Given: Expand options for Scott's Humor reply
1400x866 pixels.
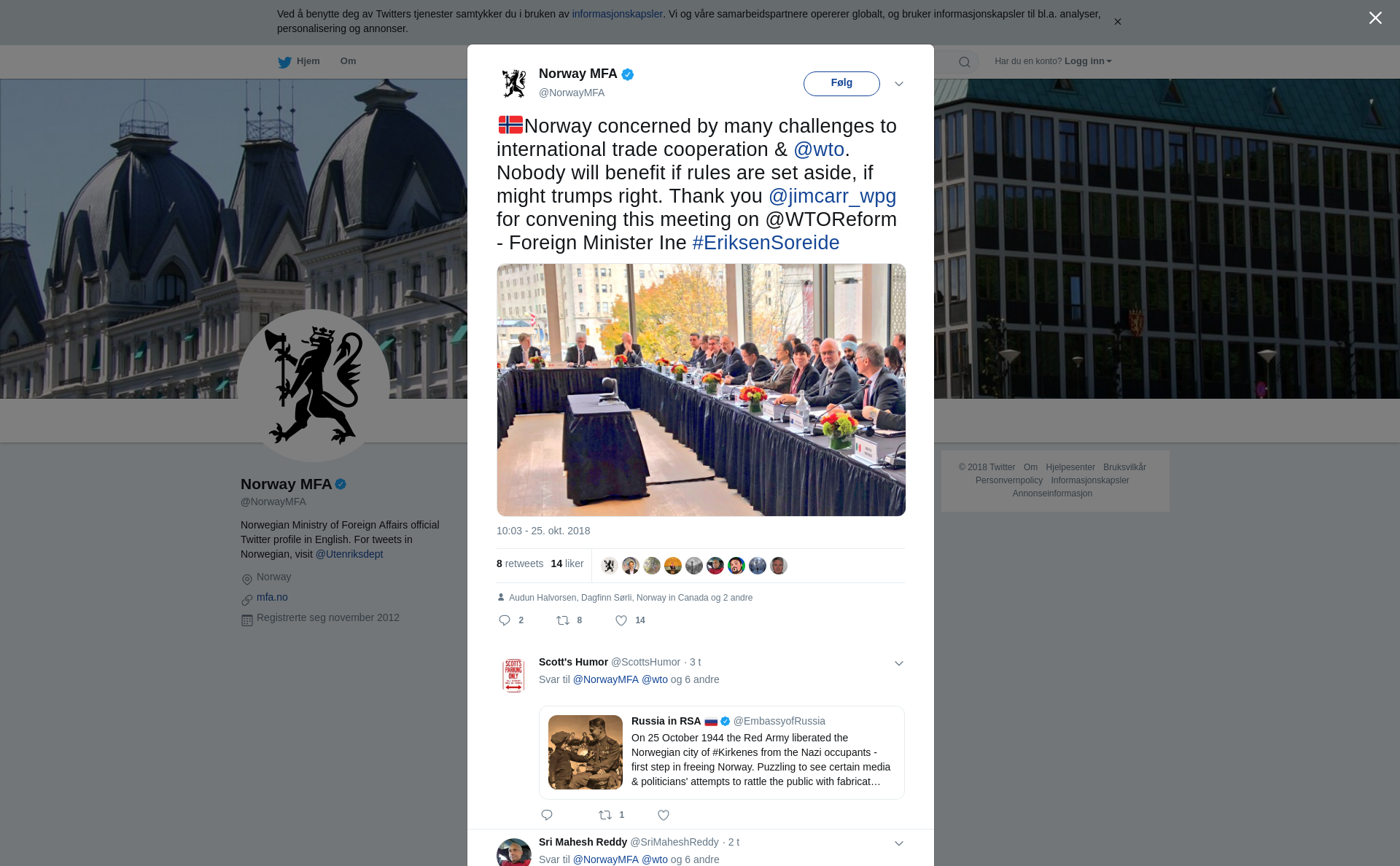Looking at the screenshot, I should tap(899, 663).
